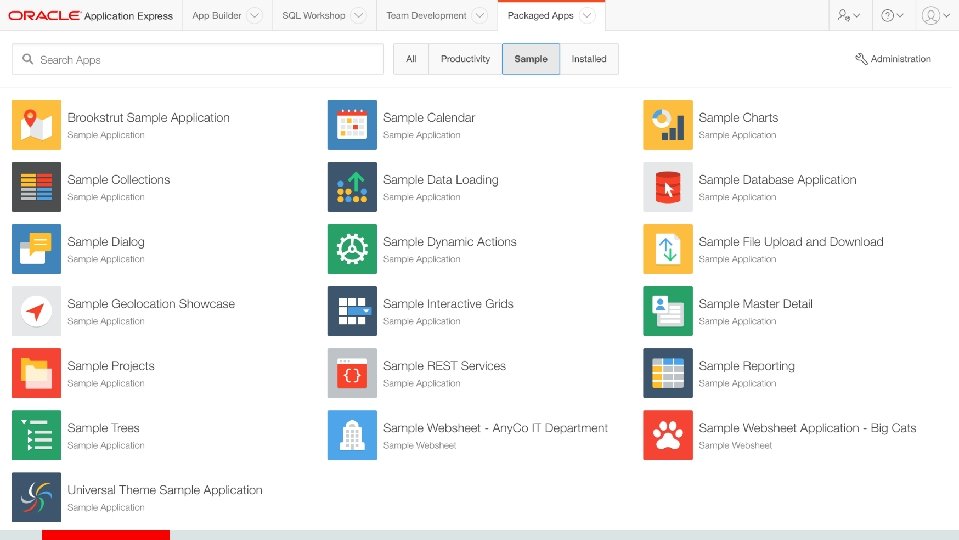The height and width of the screenshot is (540, 959).
Task: Click Sample Master Detail title
Action: [x=755, y=303]
